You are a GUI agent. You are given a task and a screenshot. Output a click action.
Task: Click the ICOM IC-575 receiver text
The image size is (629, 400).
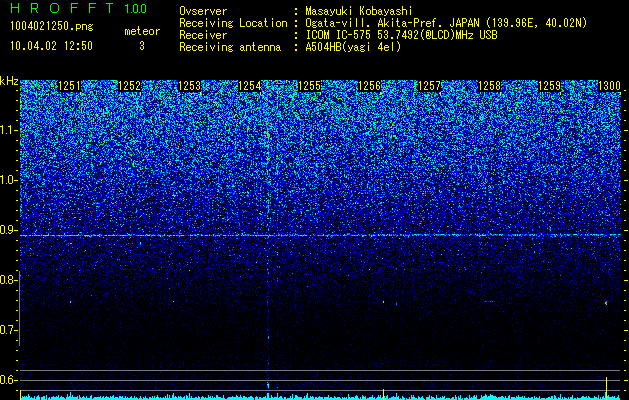click(x=401, y=35)
